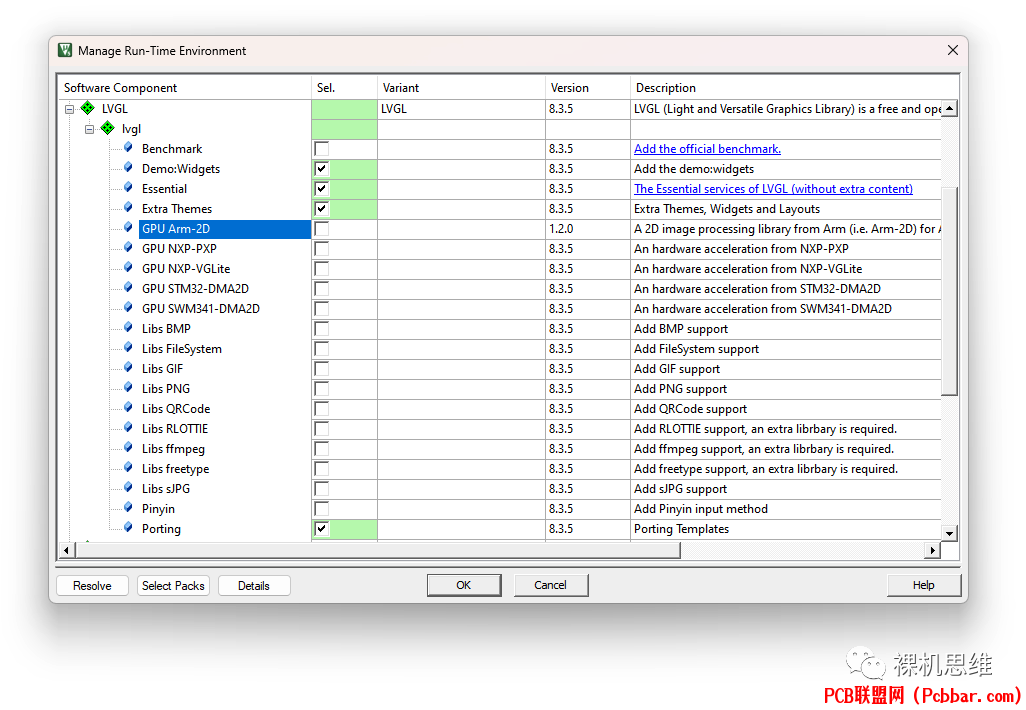Click the vertical scrollbar up arrow
Screen dimensions: 1026x710
coord(949,109)
